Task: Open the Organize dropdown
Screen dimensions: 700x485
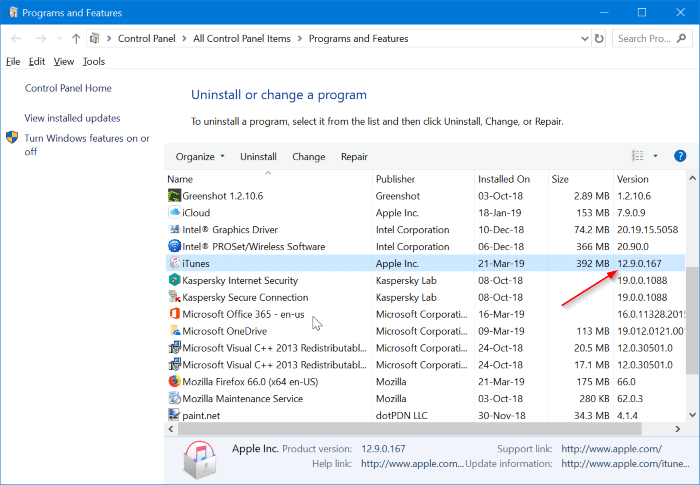Action: click(x=200, y=157)
